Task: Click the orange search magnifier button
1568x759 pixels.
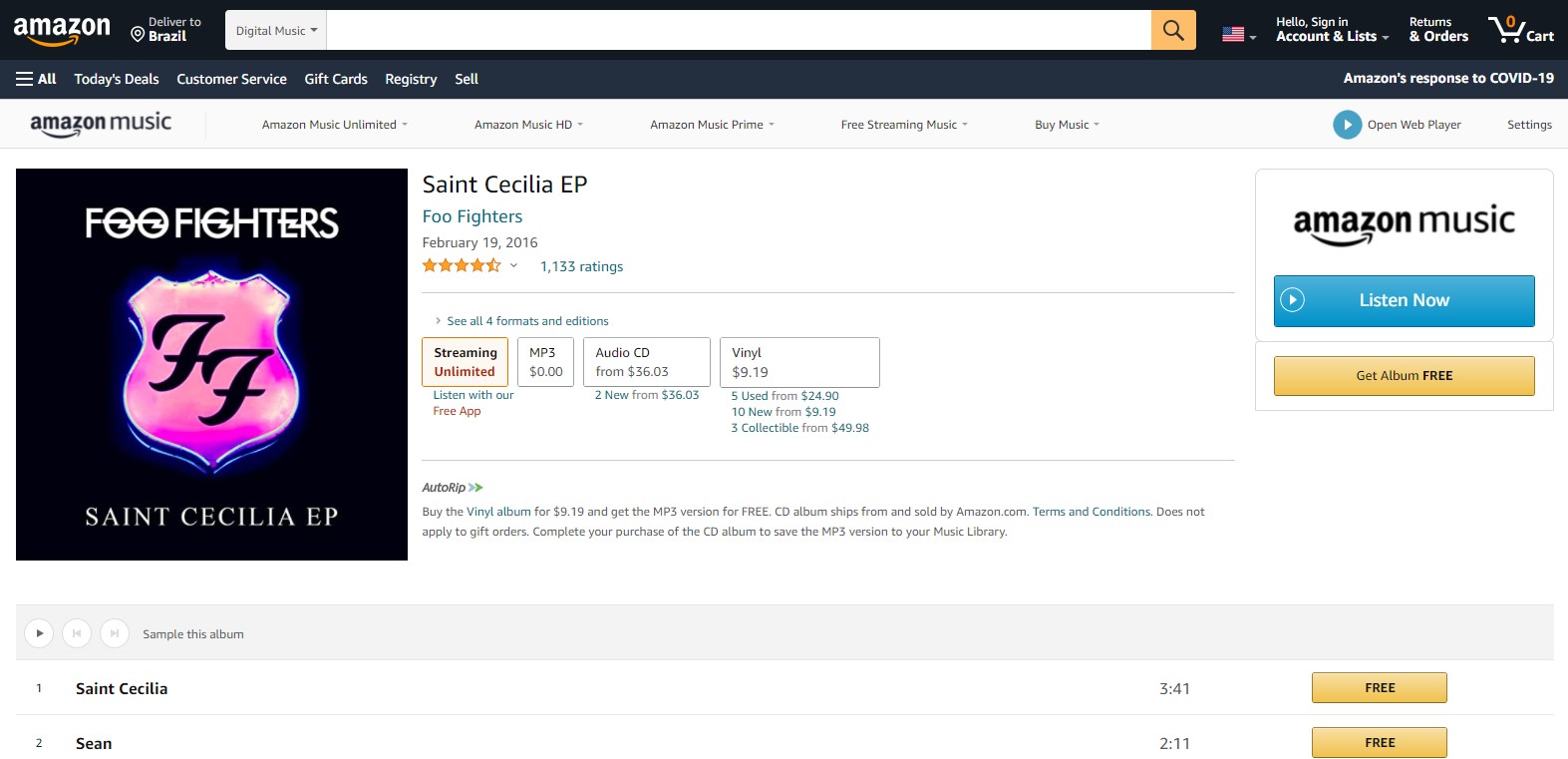Action: click(x=1173, y=30)
